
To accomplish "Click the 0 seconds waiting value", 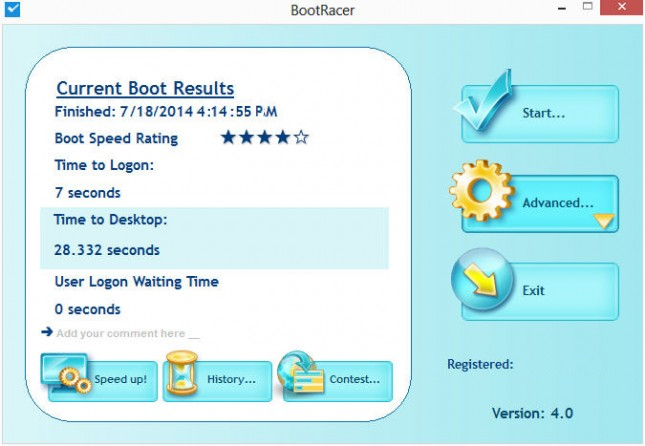I will pyautogui.click(x=88, y=309).
